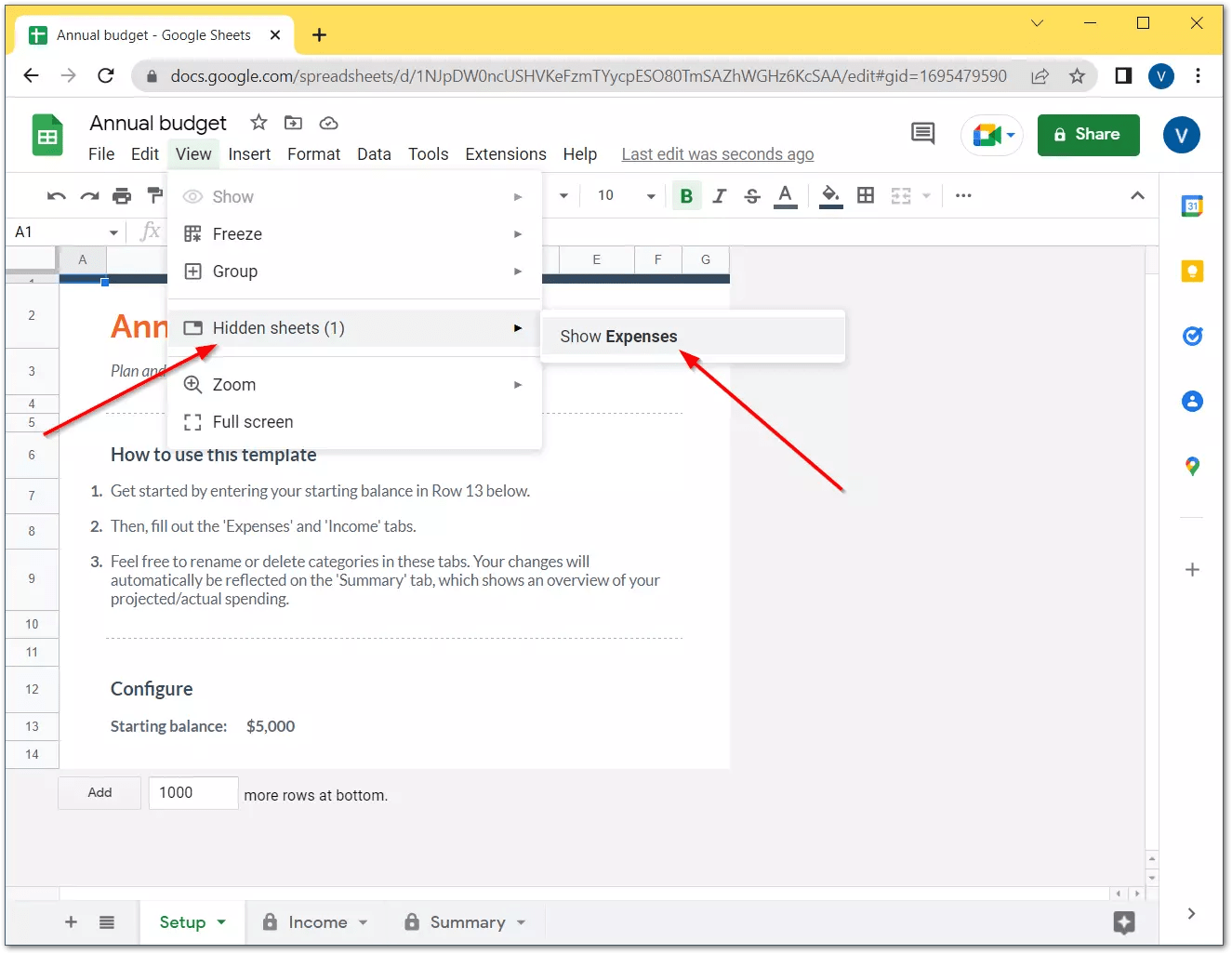Image resolution: width=1232 pixels, height=954 pixels.
Task: Open the Fill color tool
Action: [x=830, y=196]
